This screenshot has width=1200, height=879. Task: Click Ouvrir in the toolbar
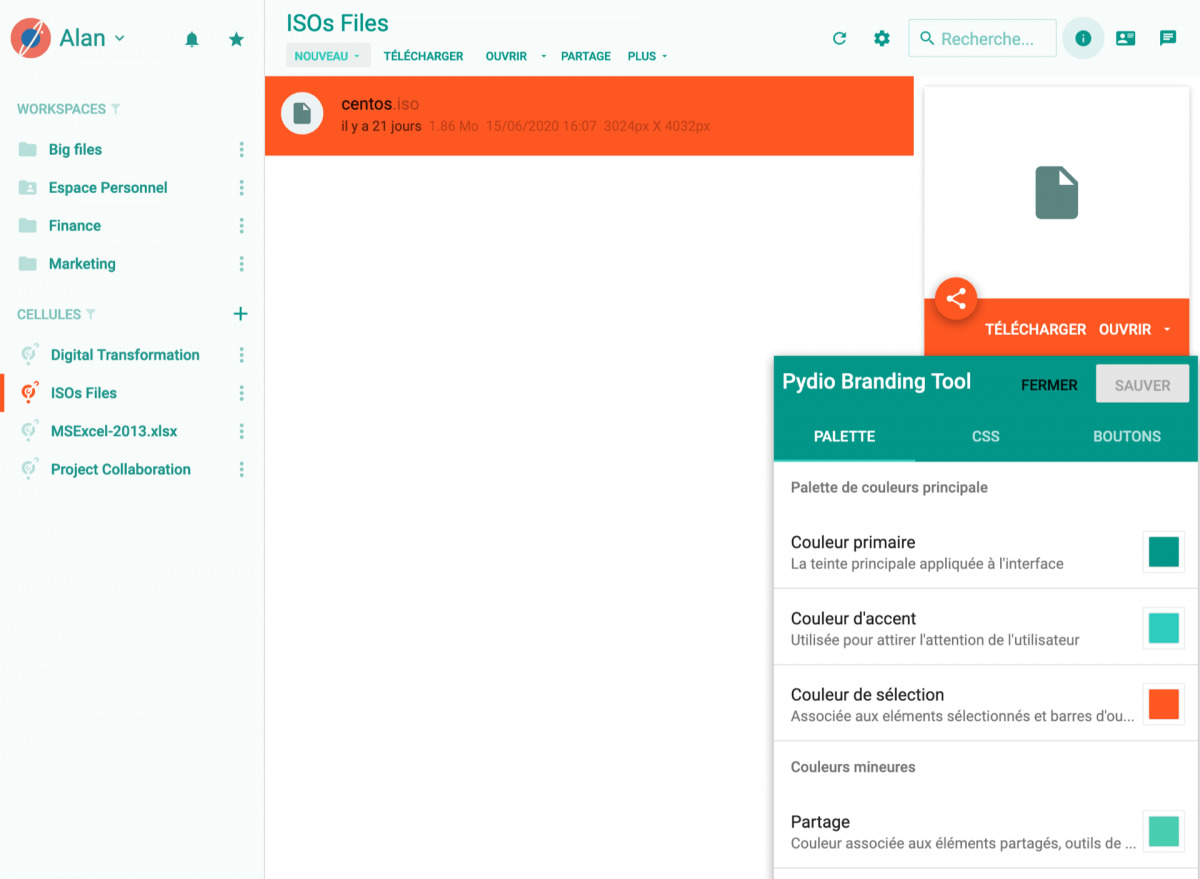click(506, 56)
